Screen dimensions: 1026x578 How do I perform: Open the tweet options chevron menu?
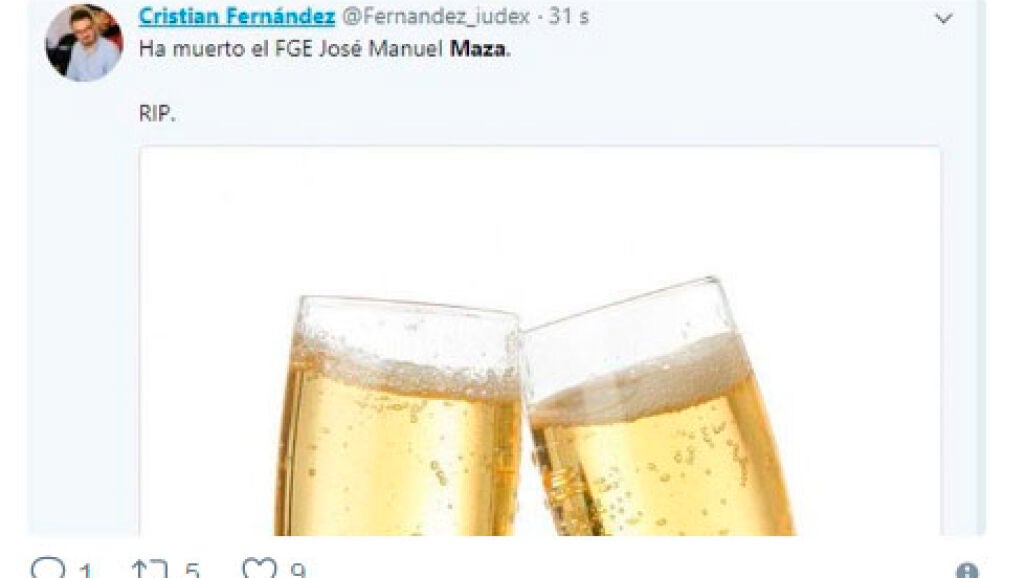[943, 18]
